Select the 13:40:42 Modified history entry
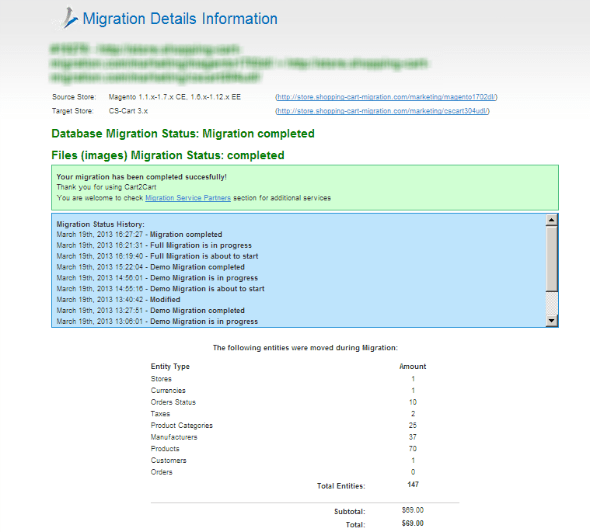This screenshot has width=590, height=532. [118, 299]
